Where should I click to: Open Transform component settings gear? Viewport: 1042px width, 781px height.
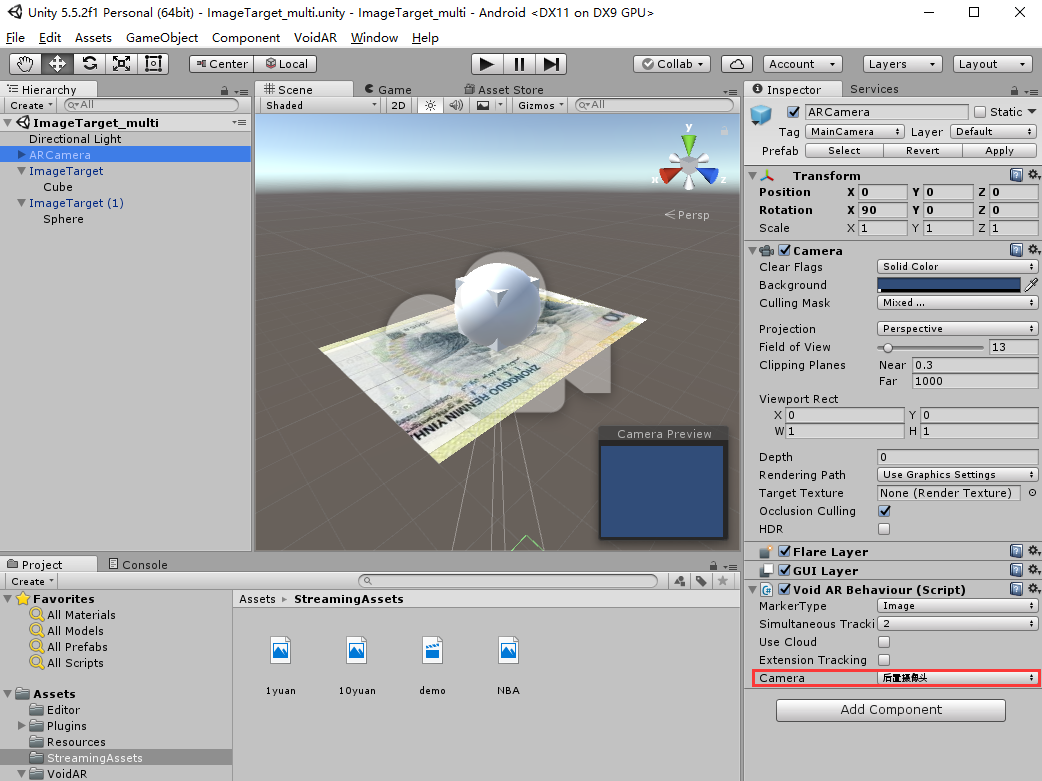pos(1033,175)
